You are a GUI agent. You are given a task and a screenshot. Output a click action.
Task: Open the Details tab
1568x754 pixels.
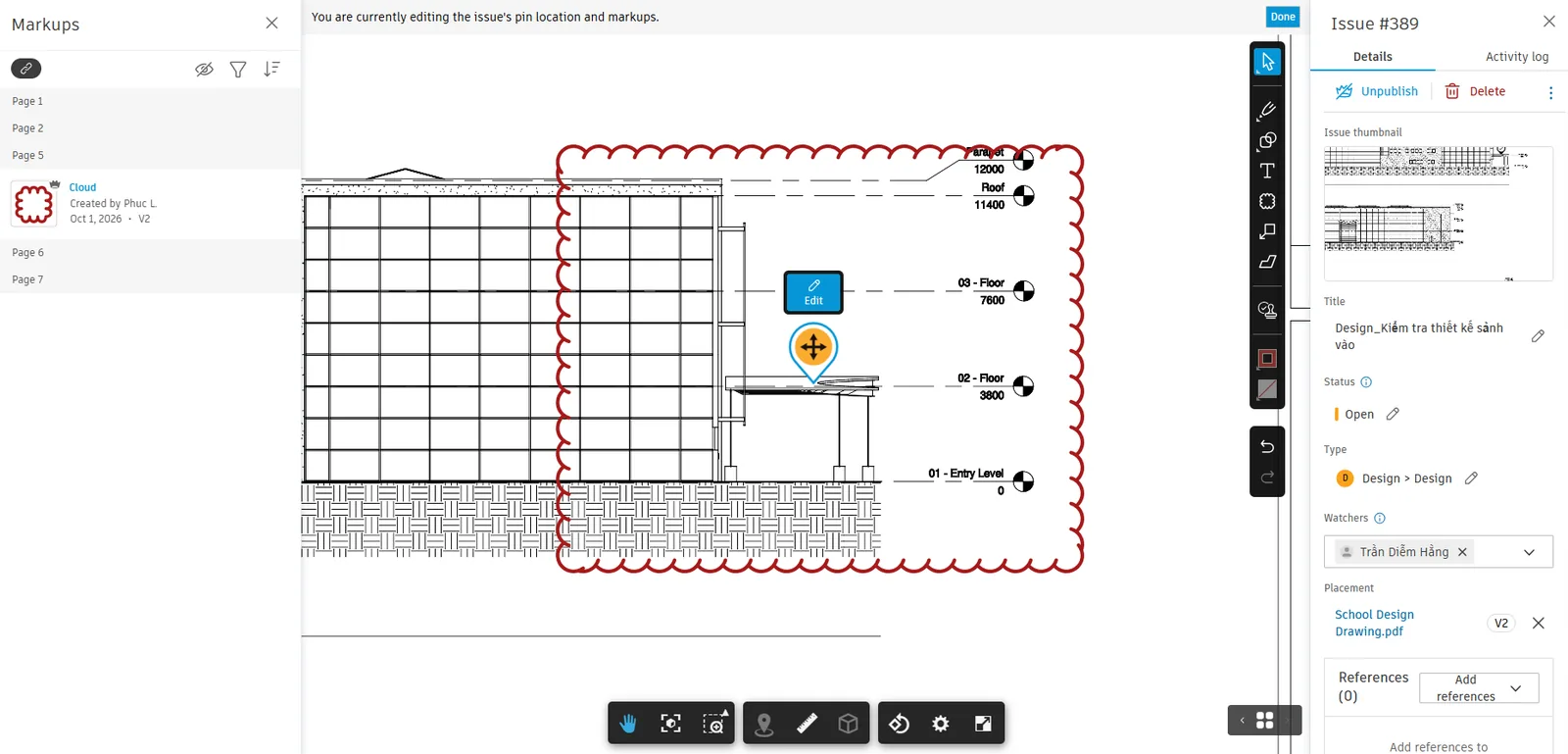click(1373, 57)
